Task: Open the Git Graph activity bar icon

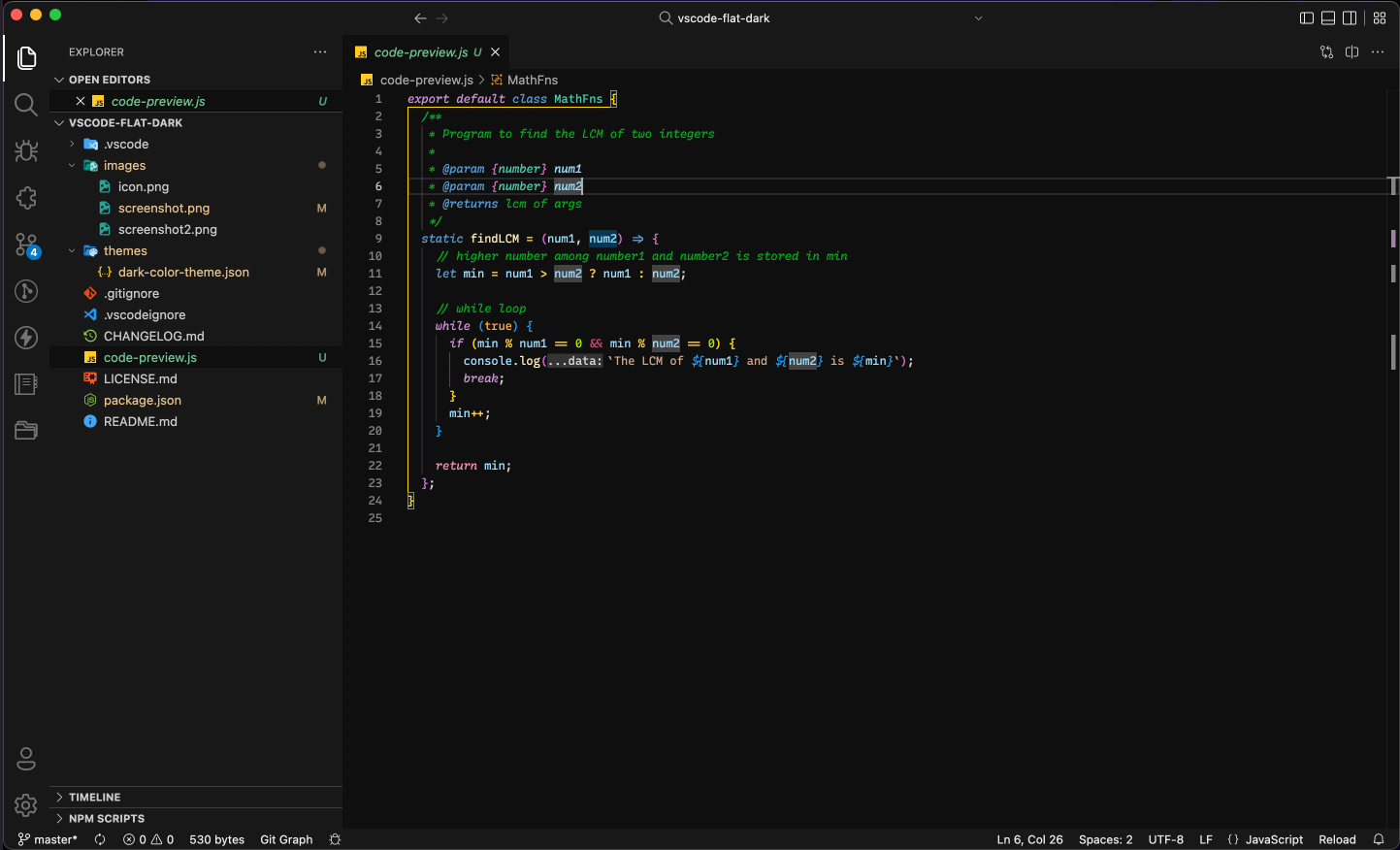Action: pos(26,291)
